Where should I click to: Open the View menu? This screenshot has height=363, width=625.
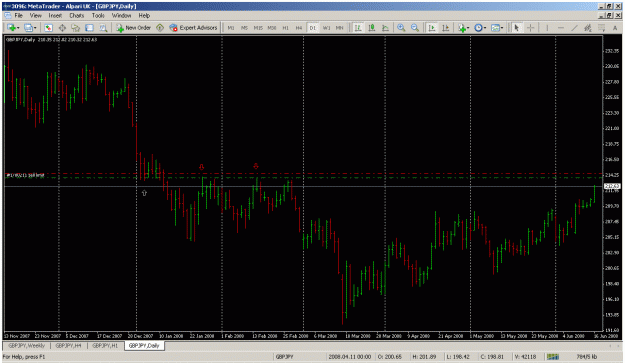(35, 16)
